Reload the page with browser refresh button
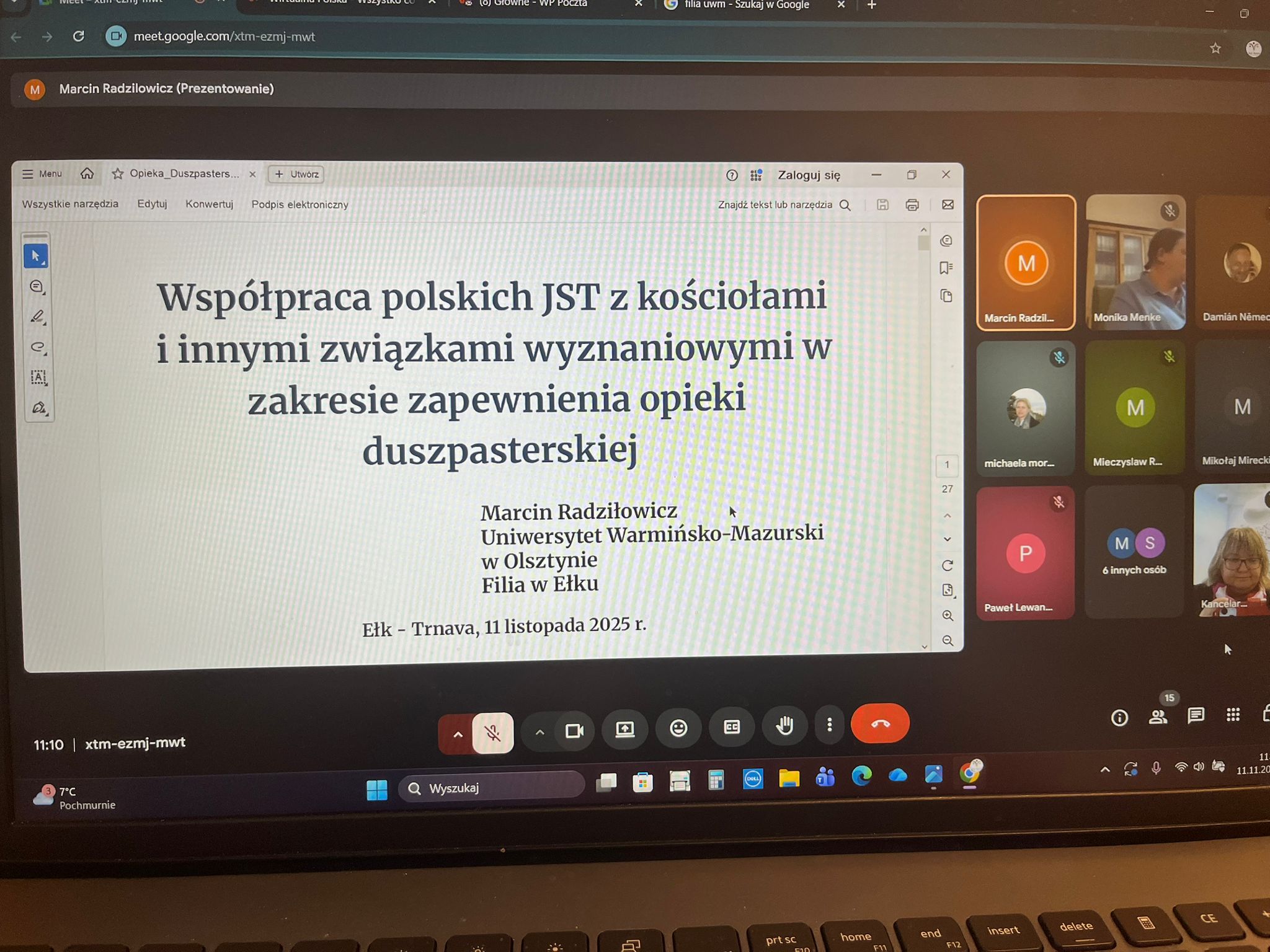 tap(78, 36)
